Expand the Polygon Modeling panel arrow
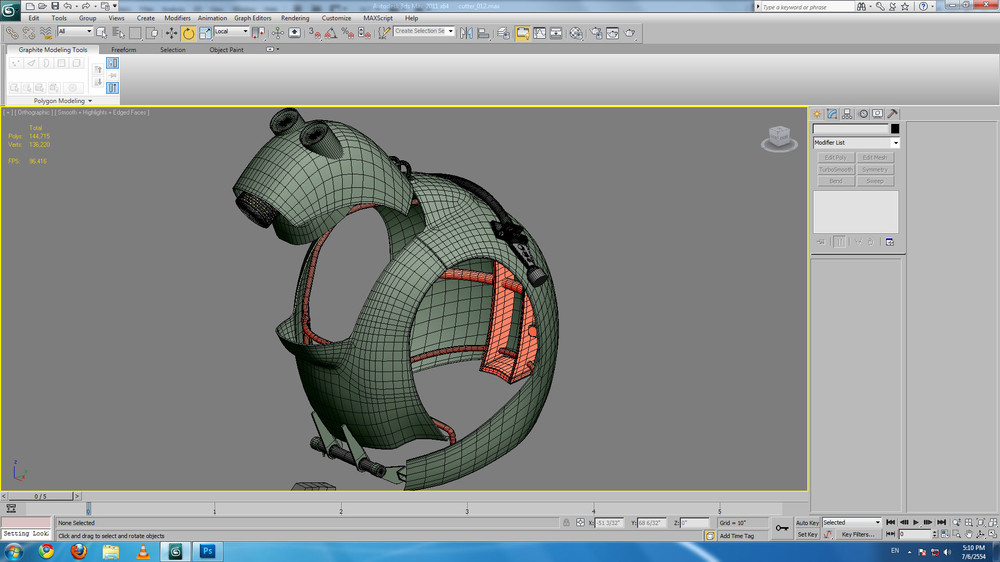 (x=90, y=101)
